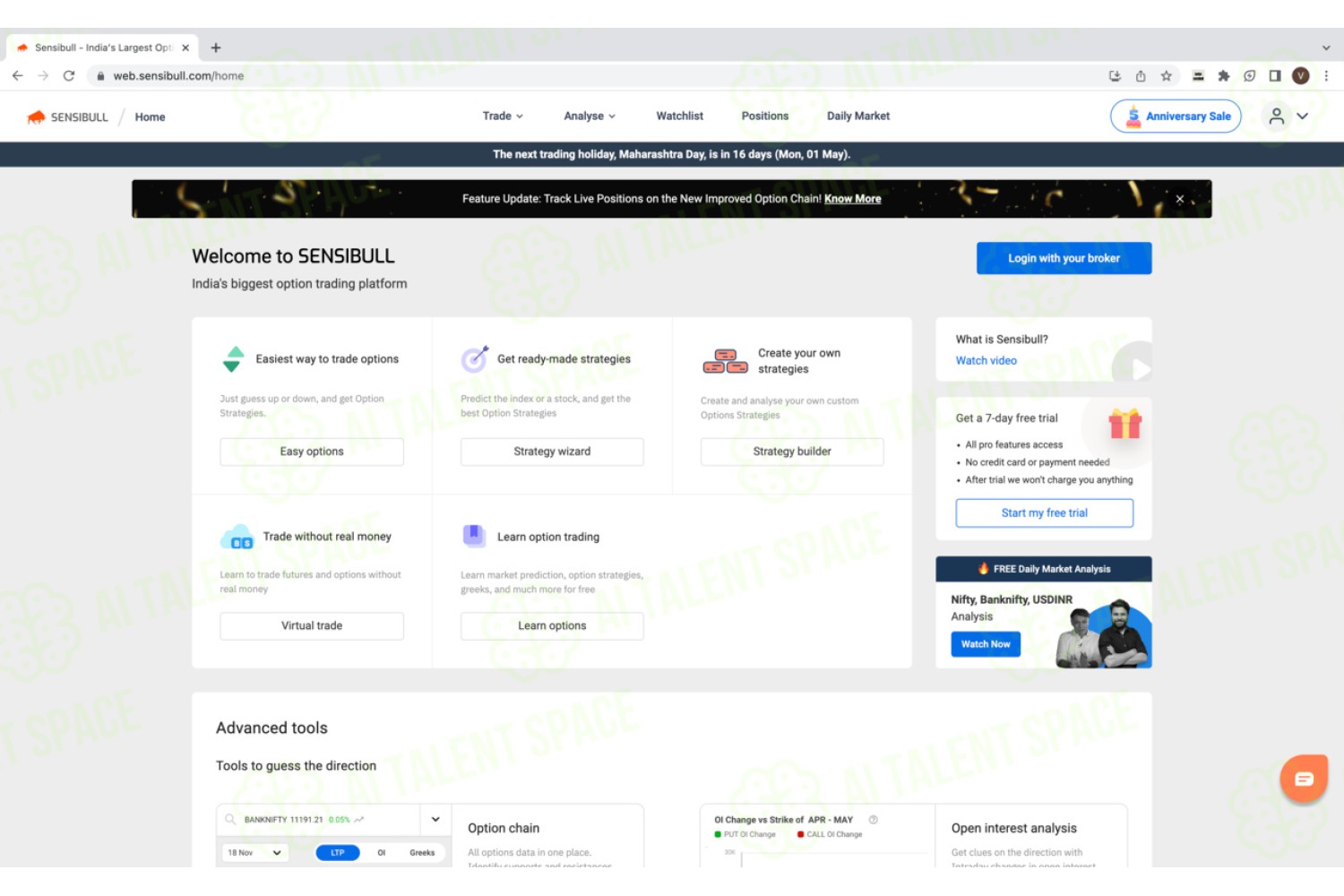Click the up-down arrows Easy options icon
This screenshot has height=896, width=1344.
click(x=233, y=359)
